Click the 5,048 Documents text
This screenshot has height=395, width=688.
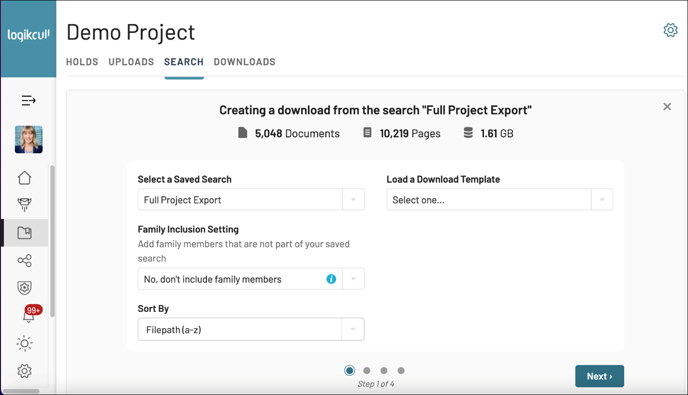coord(297,133)
